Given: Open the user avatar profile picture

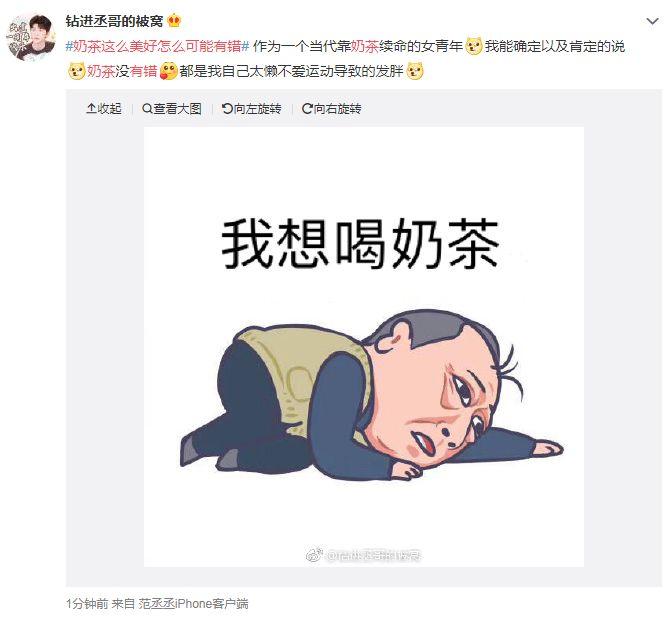Looking at the screenshot, I should (x=32, y=37).
